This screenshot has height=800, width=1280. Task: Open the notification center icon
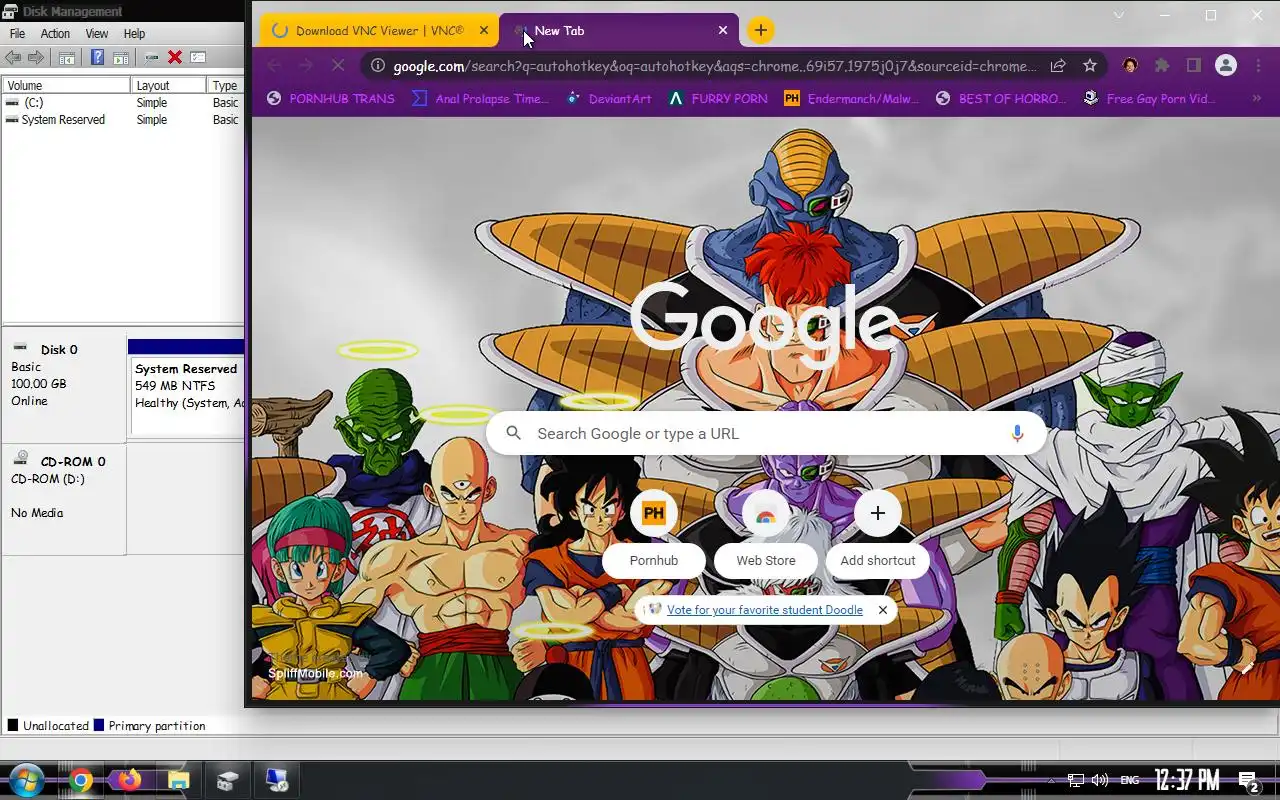tap(1249, 781)
